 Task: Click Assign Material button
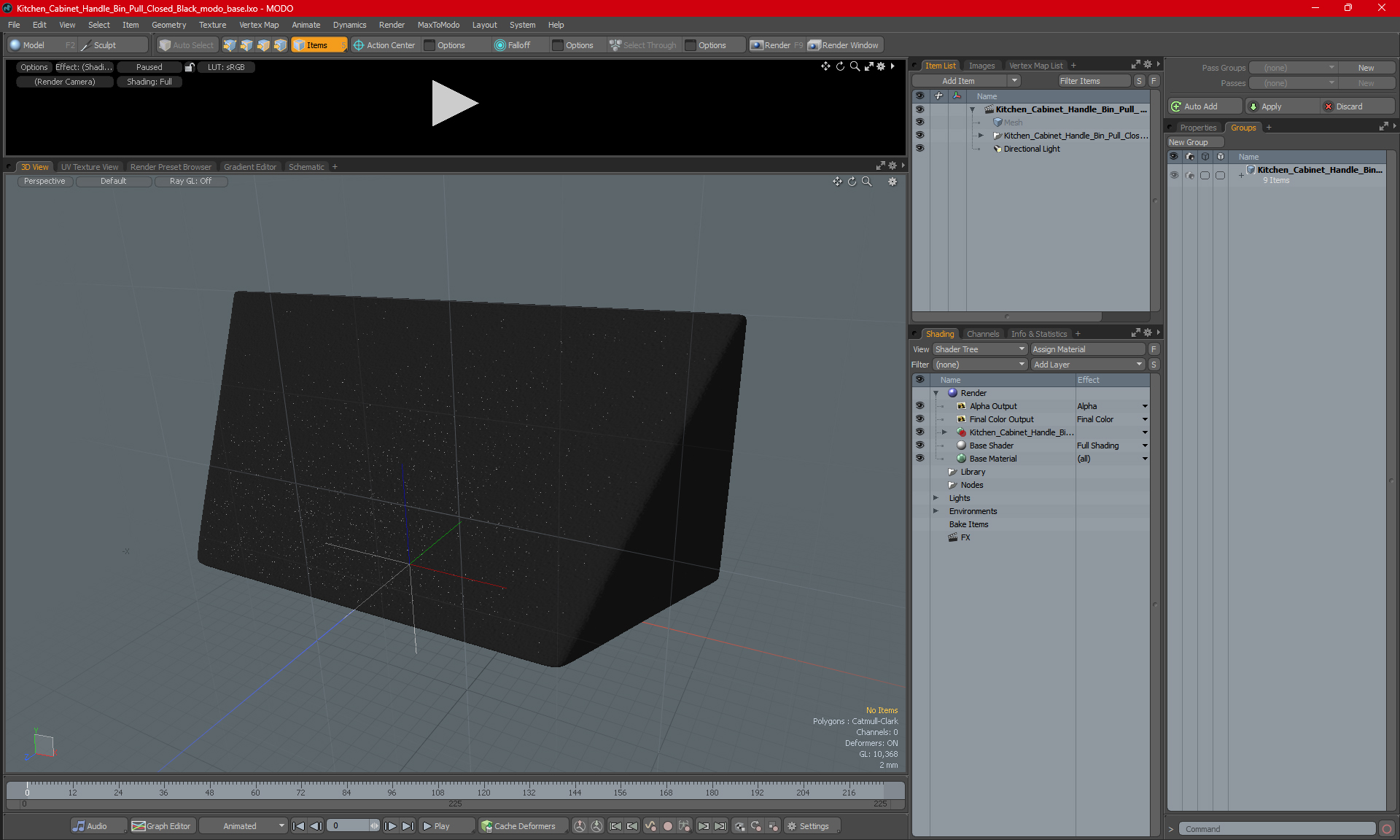pyautogui.click(x=1088, y=349)
